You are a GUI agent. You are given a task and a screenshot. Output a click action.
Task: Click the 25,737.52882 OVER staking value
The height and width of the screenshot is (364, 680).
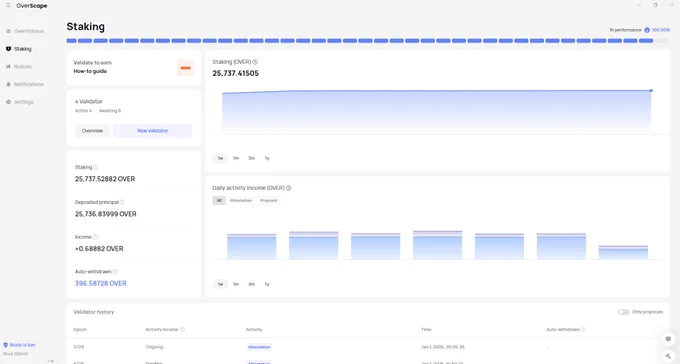[x=105, y=179]
